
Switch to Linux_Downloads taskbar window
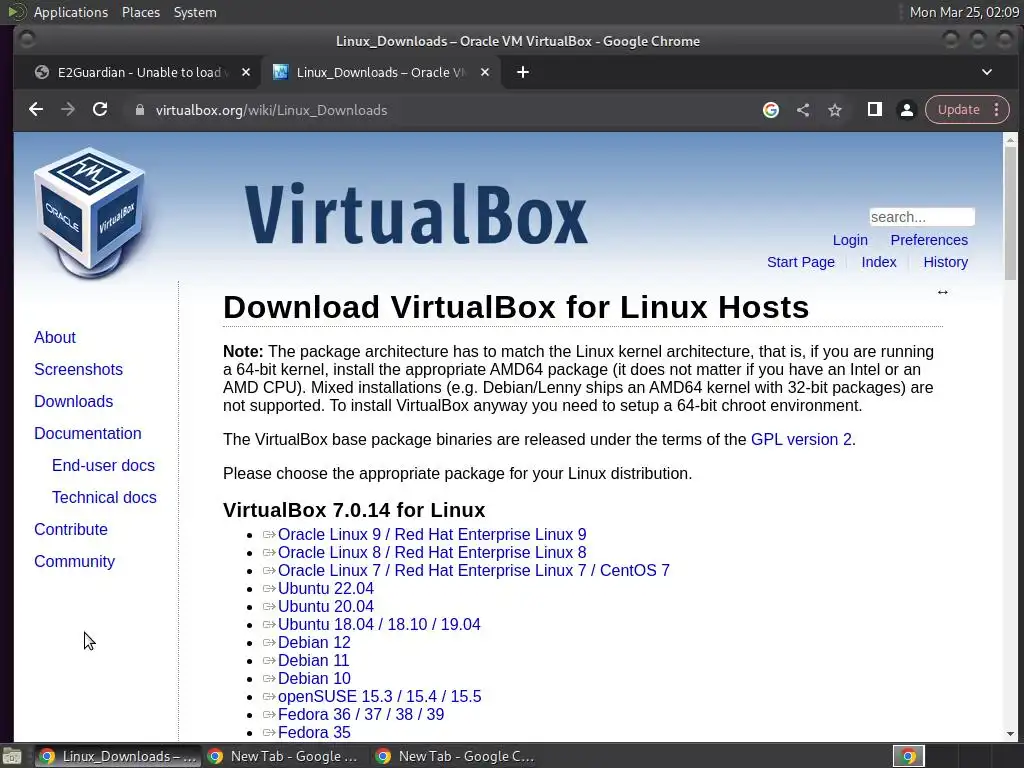pyautogui.click(x=116, y=756)
